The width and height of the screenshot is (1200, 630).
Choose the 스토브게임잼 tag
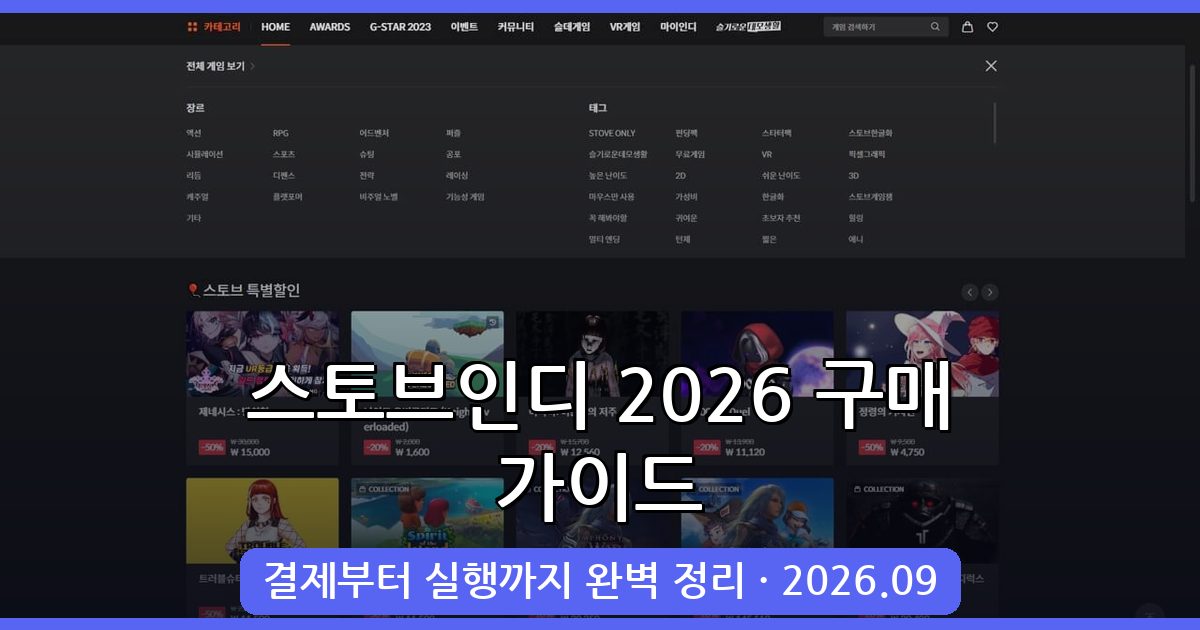tap(871, 197)
